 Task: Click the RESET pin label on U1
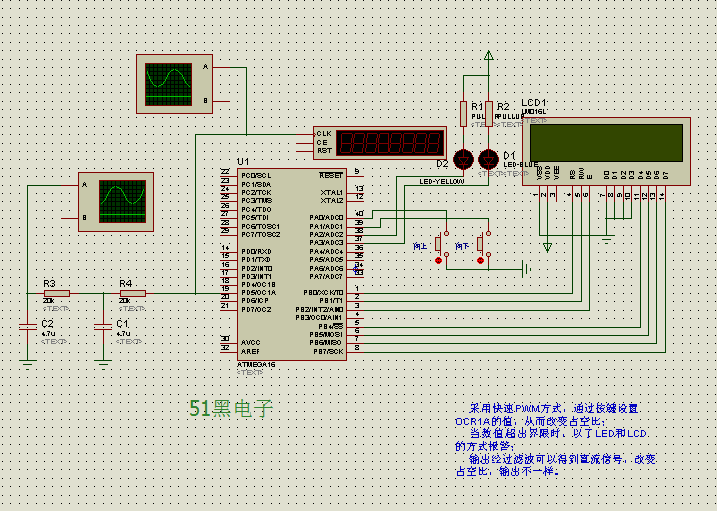331,176
